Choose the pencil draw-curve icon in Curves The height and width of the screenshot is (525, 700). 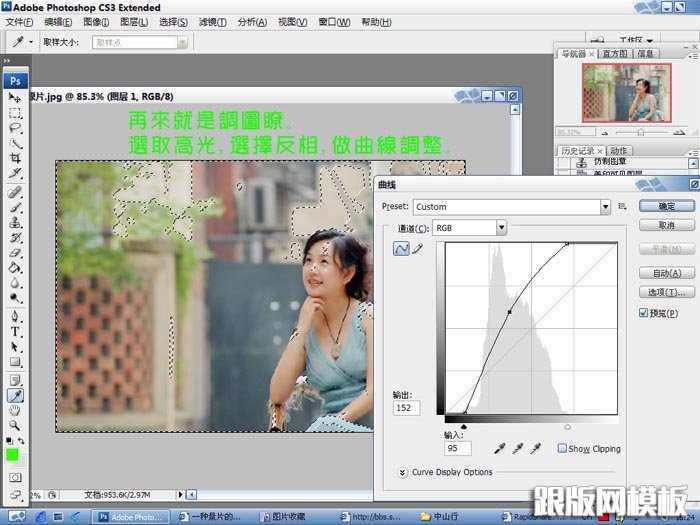tap(417, 249)
